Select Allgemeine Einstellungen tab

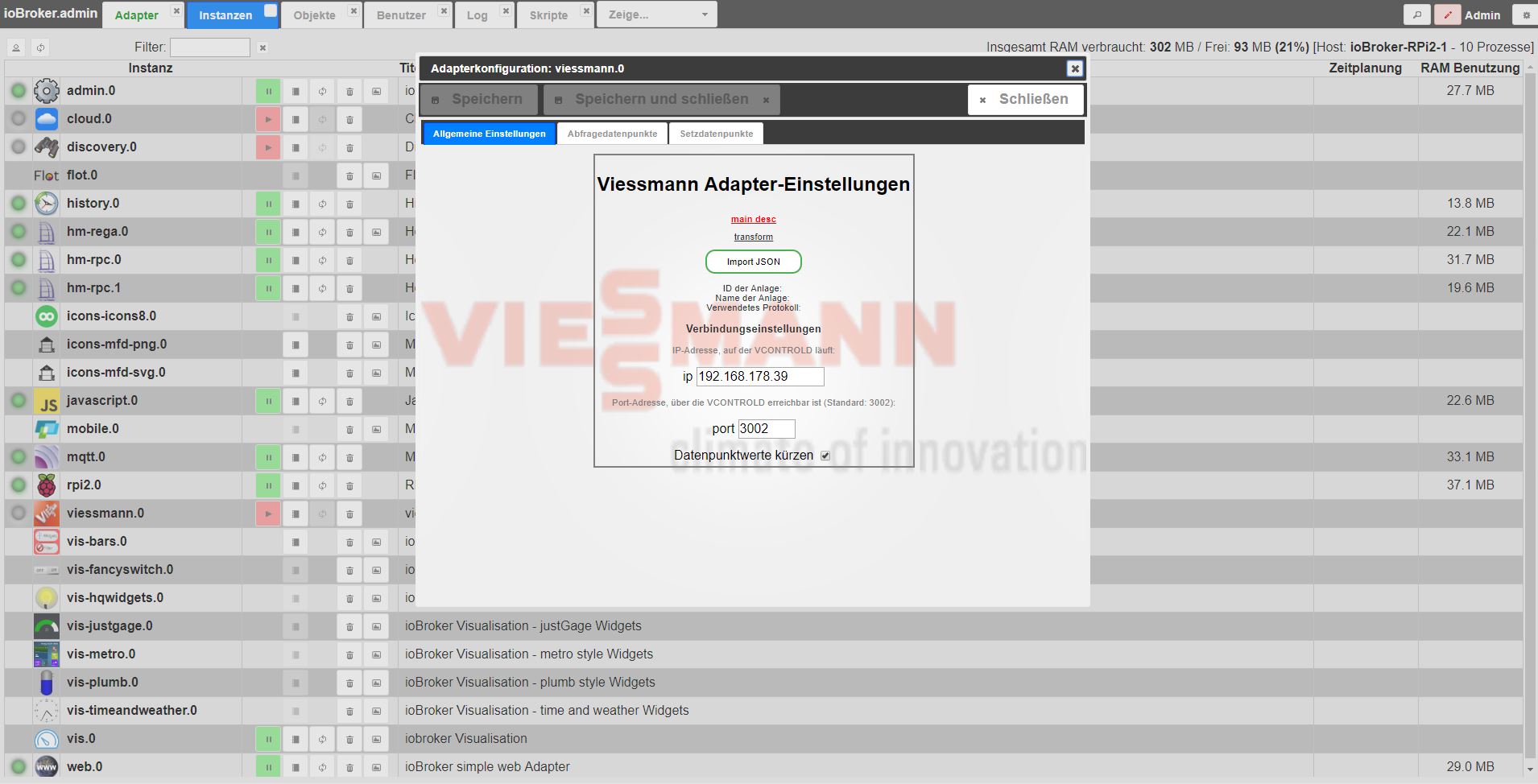[x=489, y=134]
